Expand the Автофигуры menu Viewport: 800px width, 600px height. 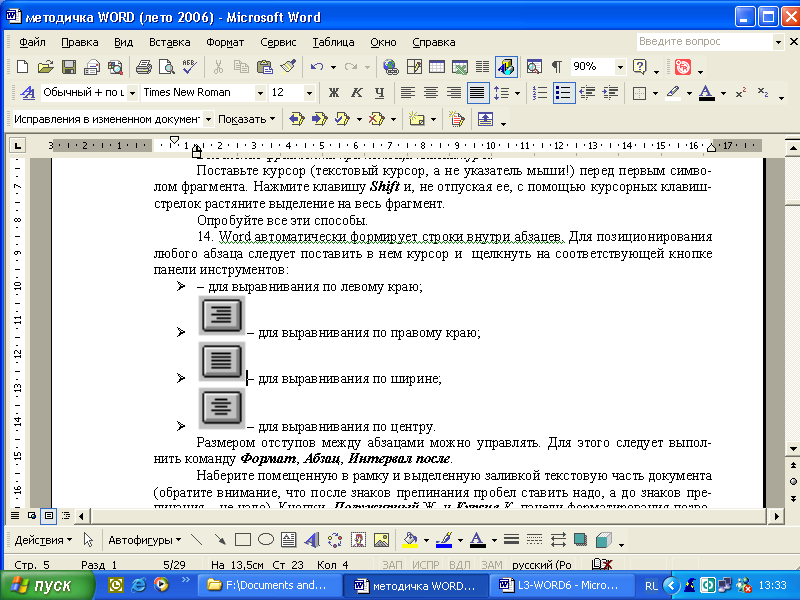click(144, 540)
